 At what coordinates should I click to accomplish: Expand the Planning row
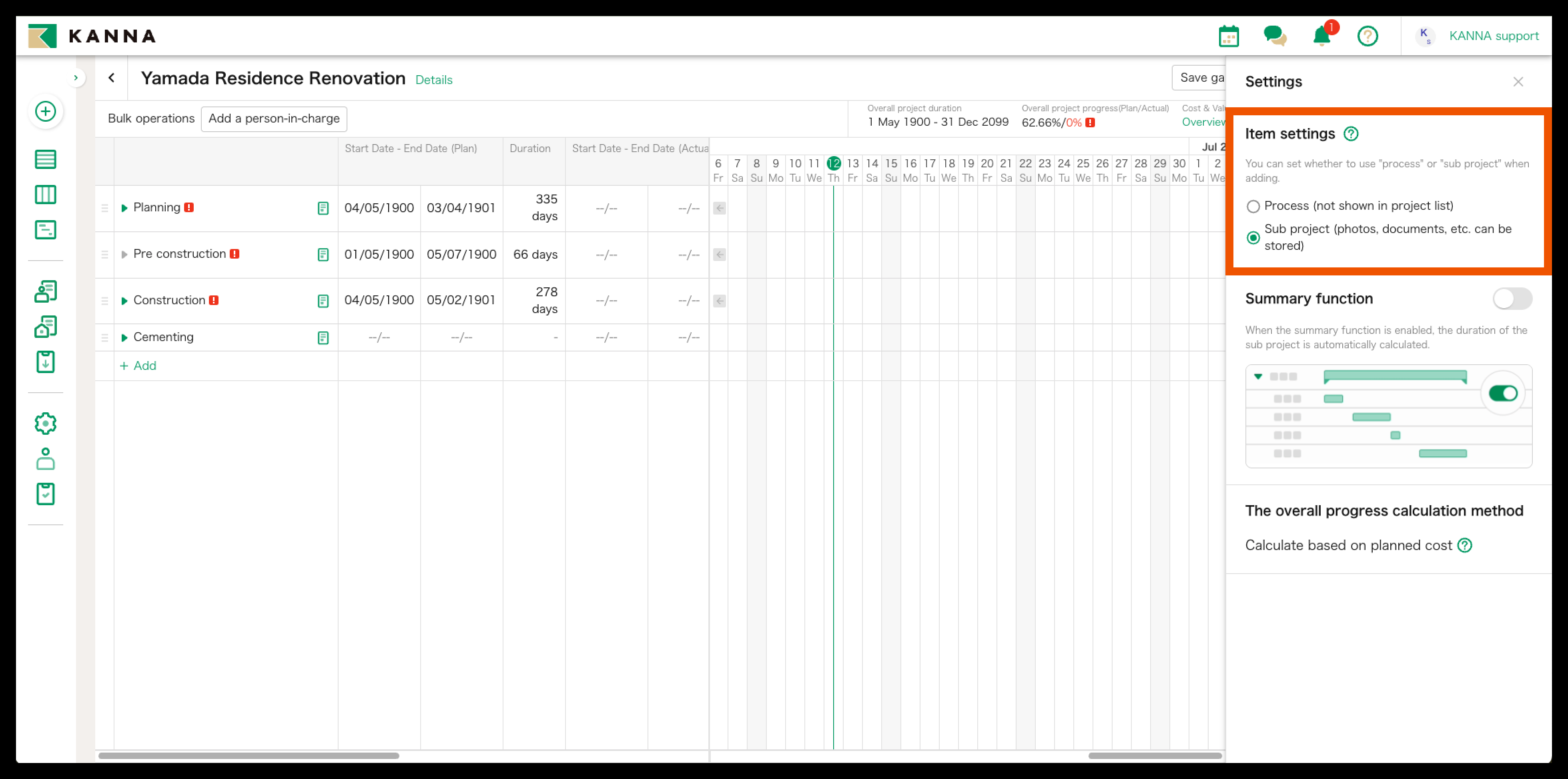124,207
